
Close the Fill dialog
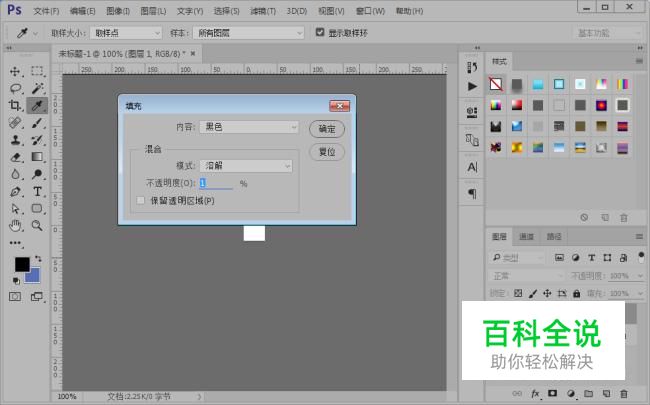coord(340,106)
